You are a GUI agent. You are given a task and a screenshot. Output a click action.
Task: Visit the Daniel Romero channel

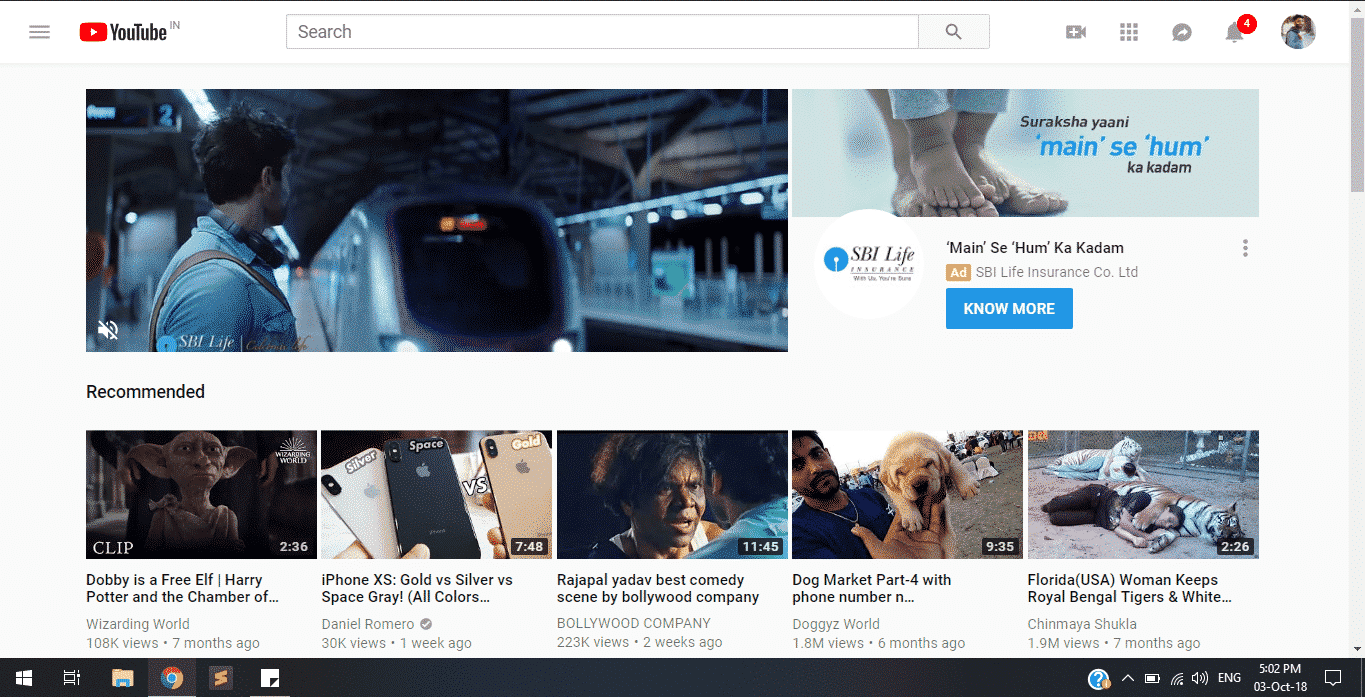(x=368, y=624)
